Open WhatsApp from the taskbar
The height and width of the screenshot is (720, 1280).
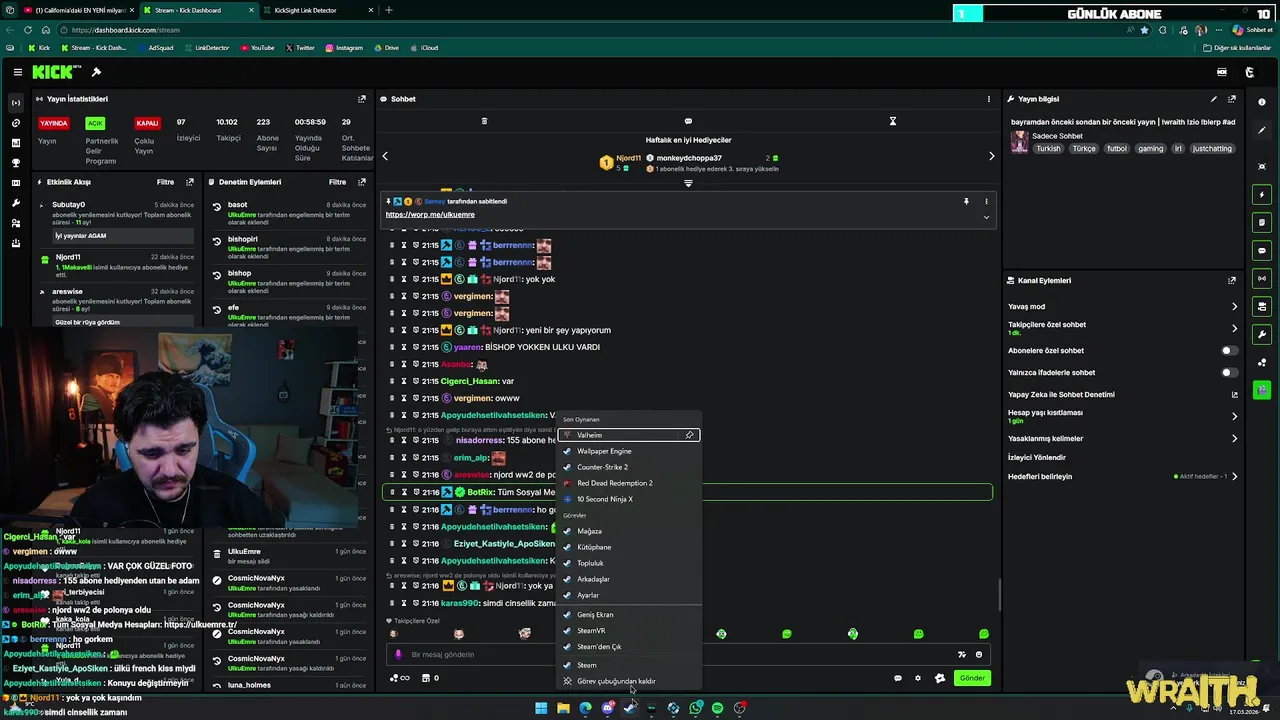(695, 708)
